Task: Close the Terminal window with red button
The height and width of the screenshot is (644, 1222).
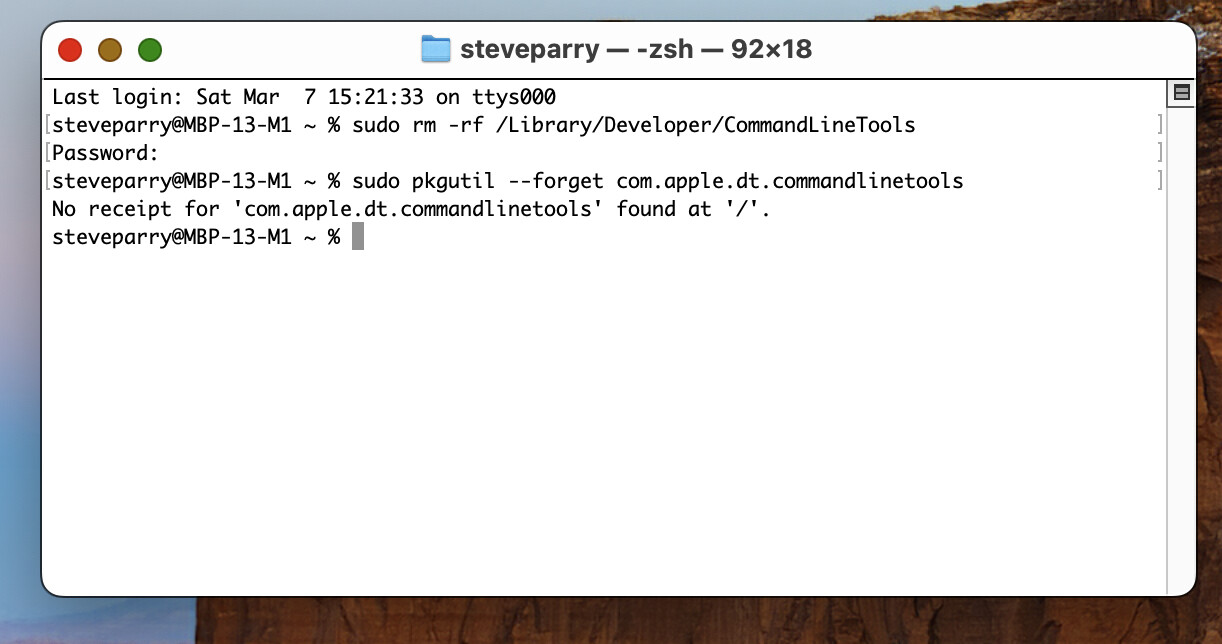Action: (70, 50)
